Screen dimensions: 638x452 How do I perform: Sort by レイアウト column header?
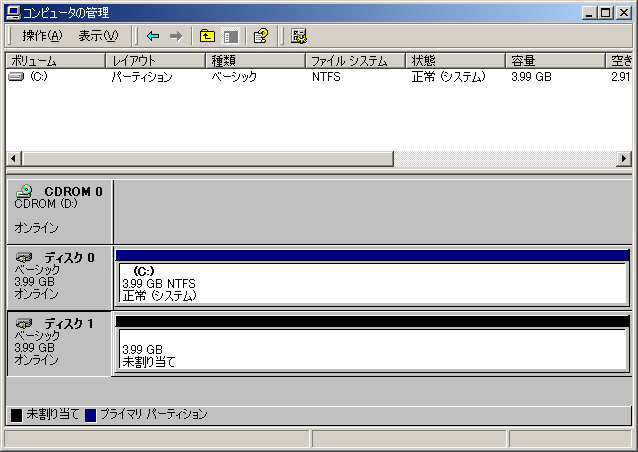pos(156,61)
